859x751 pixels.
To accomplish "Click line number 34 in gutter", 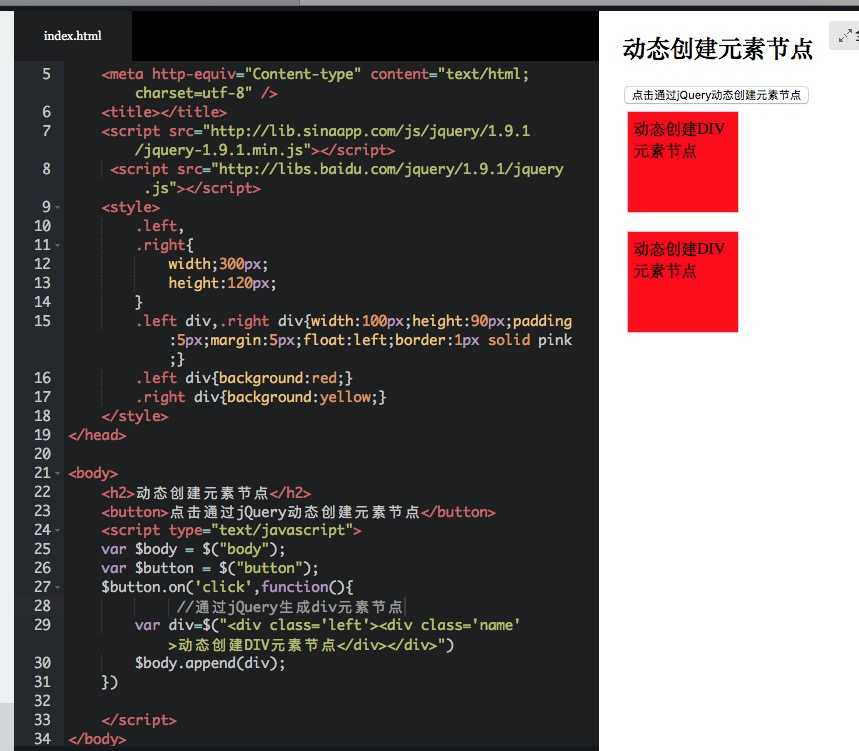I will 42,738.
